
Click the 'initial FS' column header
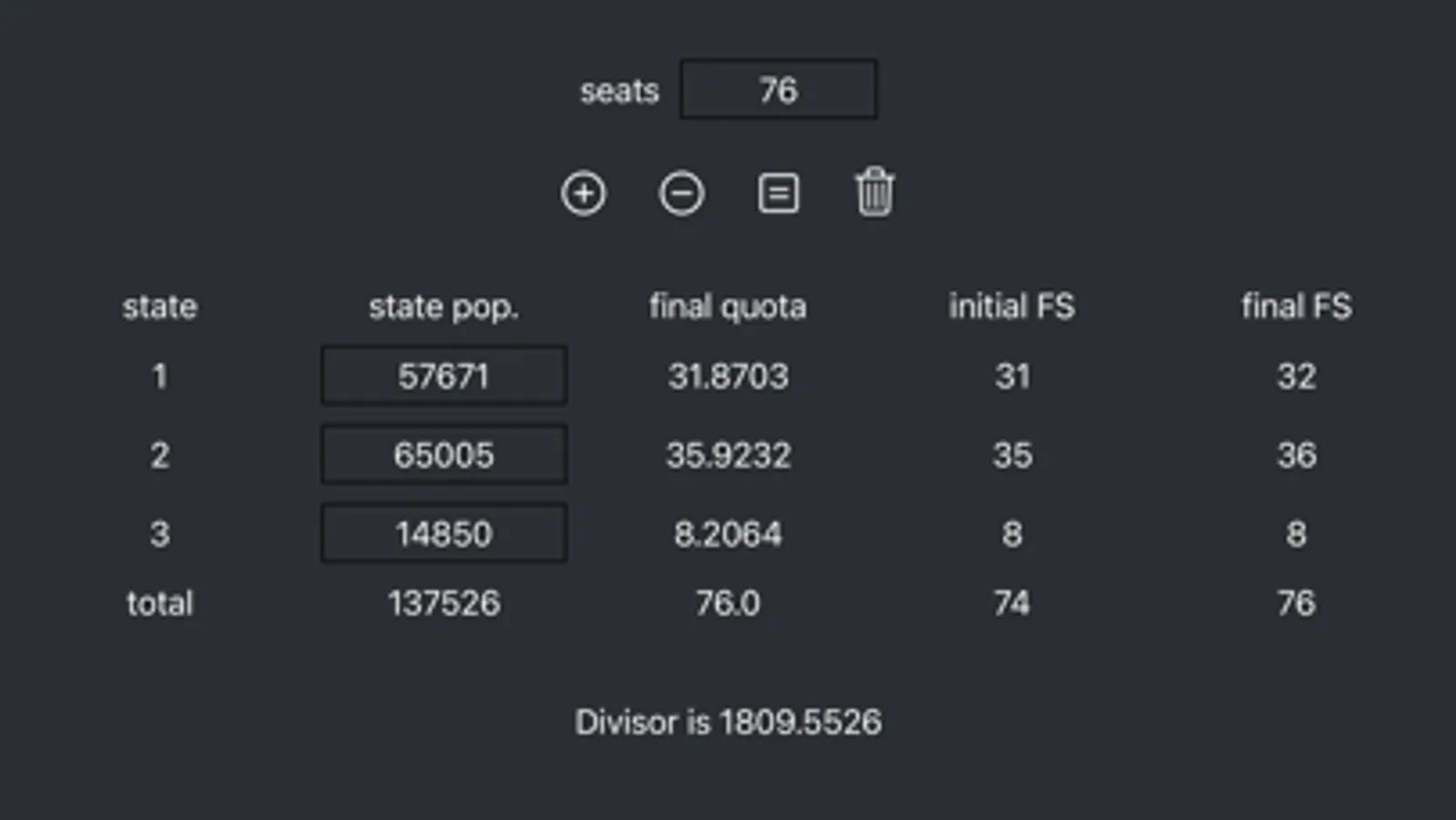point(1012,307)
